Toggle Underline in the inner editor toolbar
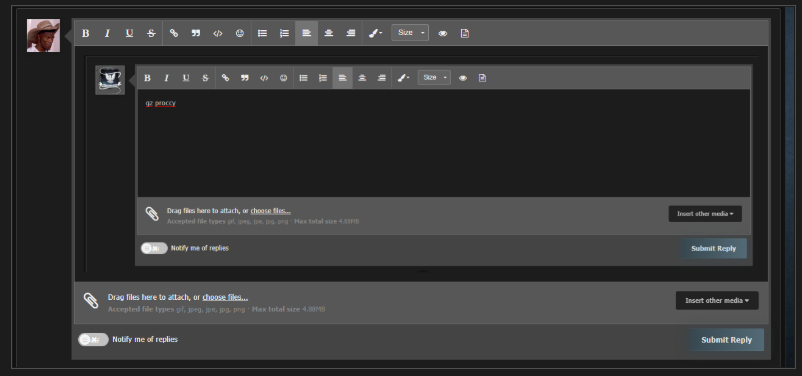This screenshot has height=376, width=802. click(x=186, y=78)
